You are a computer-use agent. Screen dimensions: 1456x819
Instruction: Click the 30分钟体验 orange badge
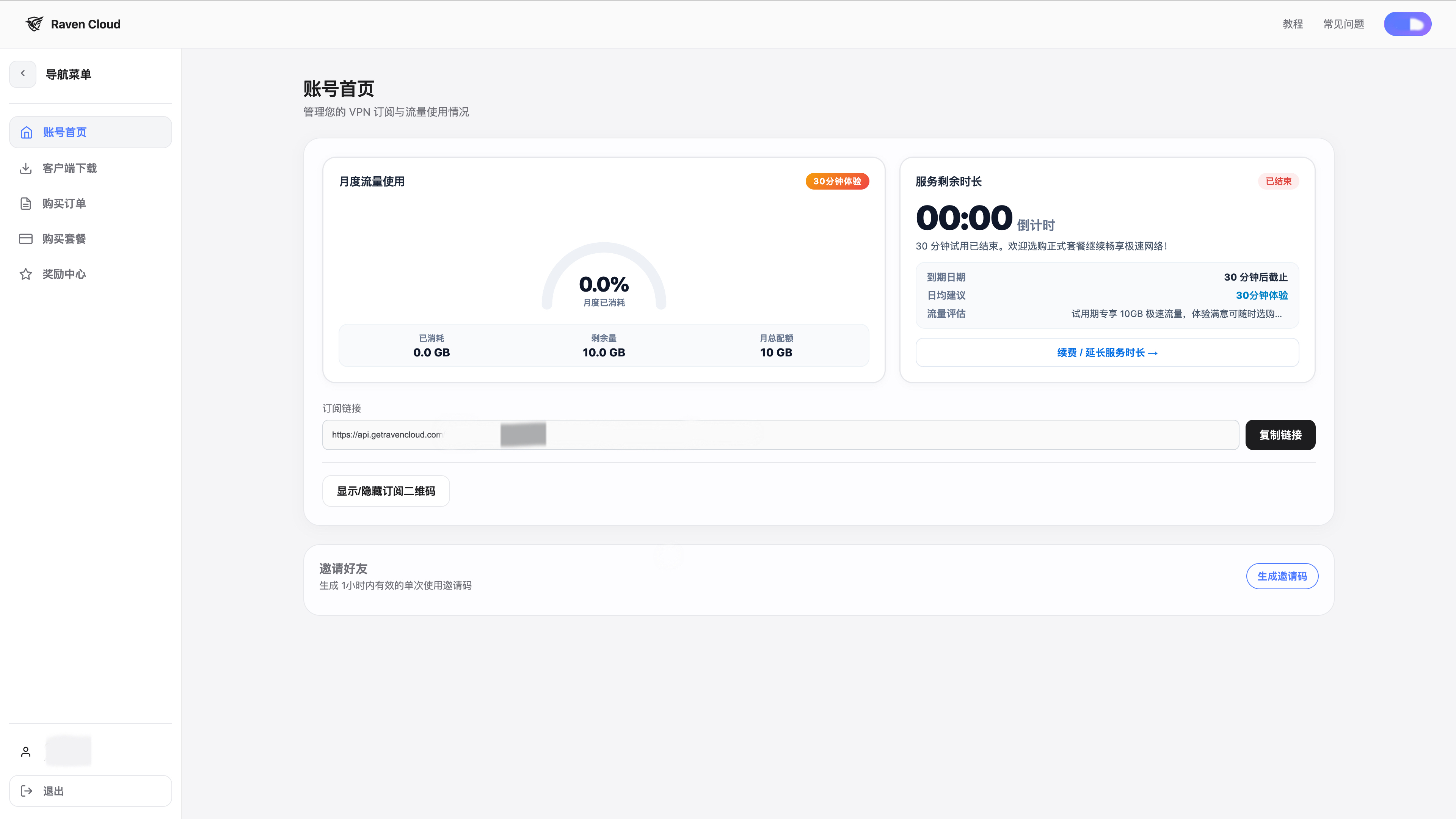pos(837,182)
